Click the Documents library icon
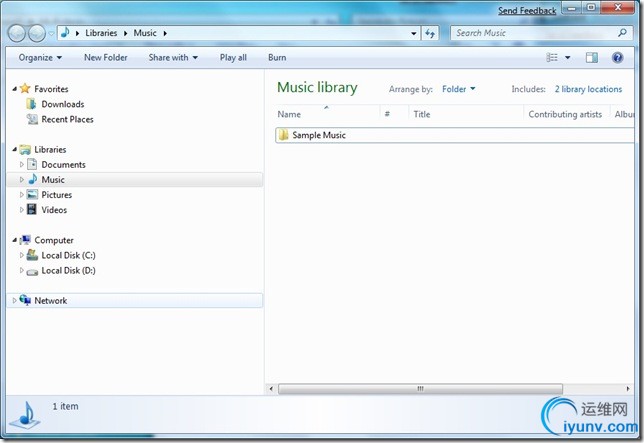Image resolution: width=644 pixels, height=443 pixels. (32, 165)
